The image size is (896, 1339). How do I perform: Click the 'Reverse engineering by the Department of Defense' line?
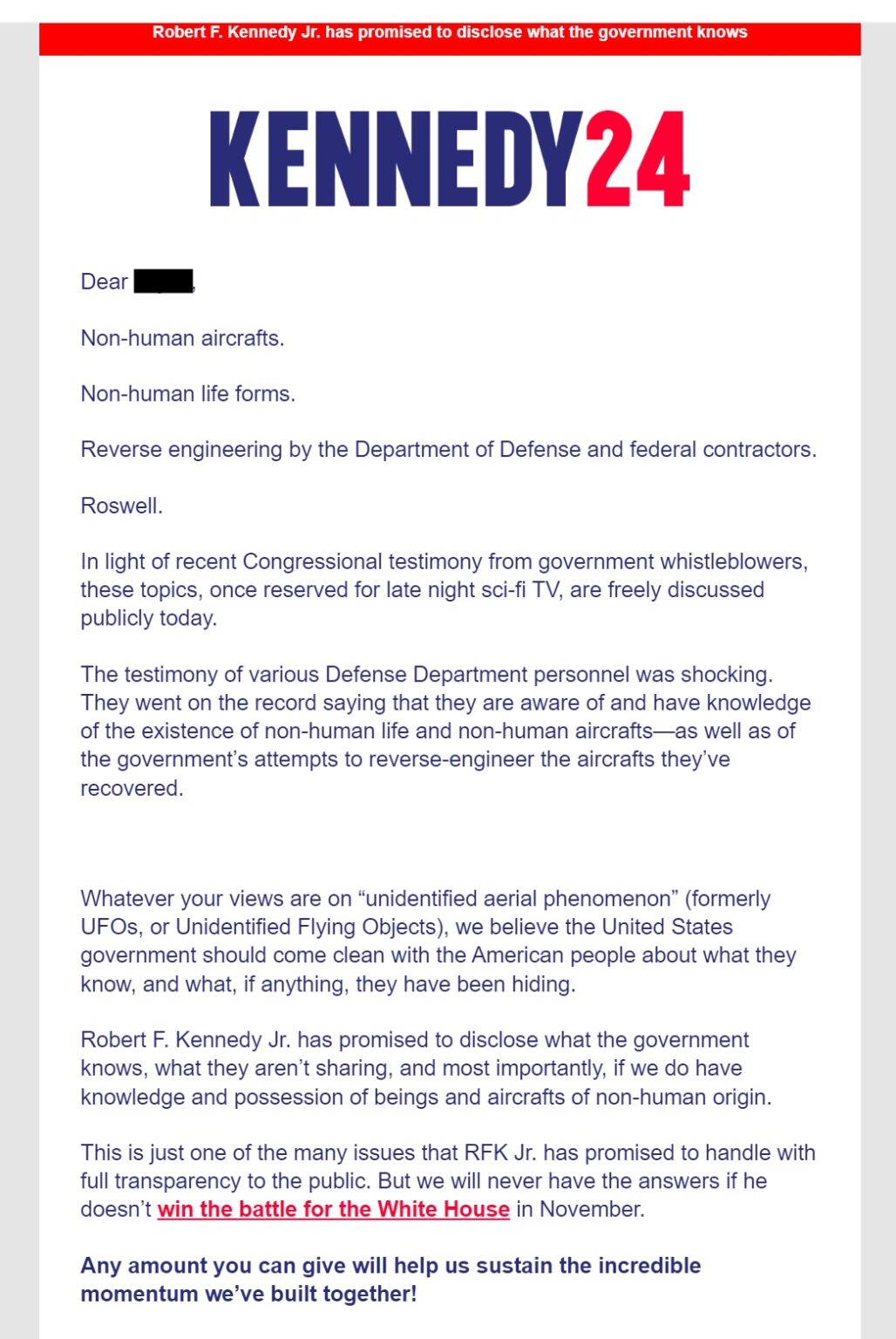pos(448,450)
